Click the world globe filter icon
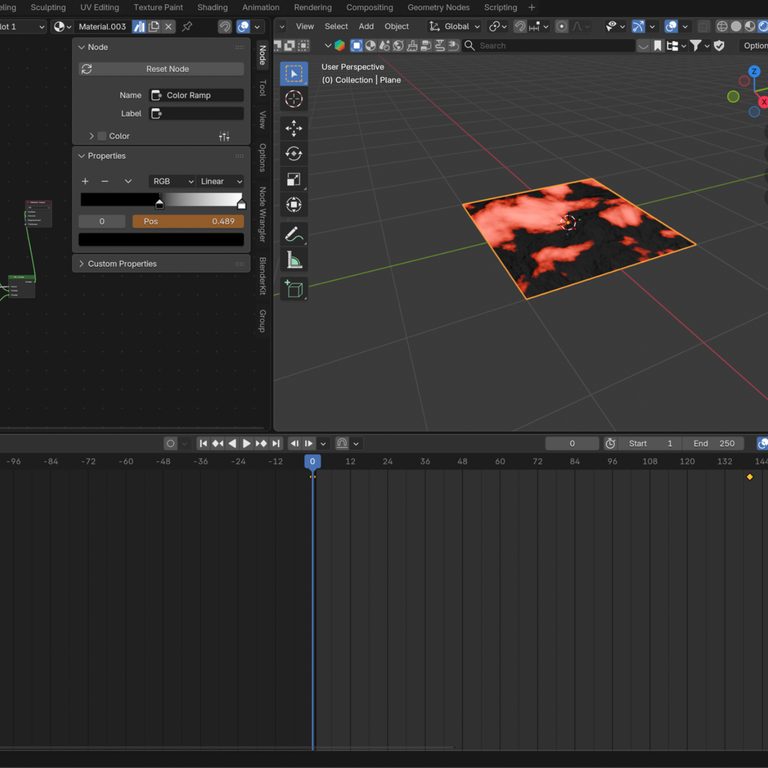 (398, 46)
